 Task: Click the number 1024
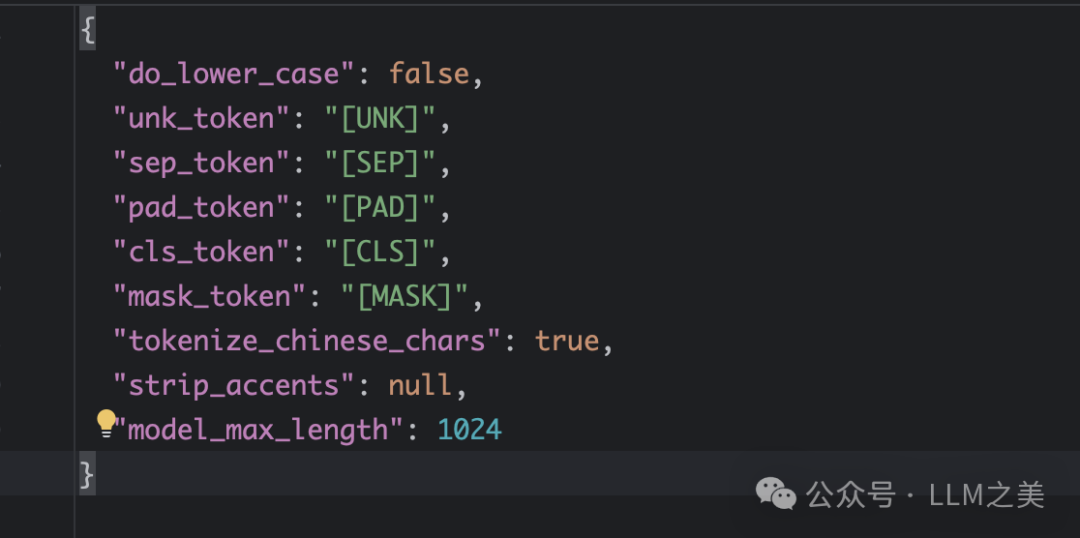pyautogui.click(x=470, y=430)
